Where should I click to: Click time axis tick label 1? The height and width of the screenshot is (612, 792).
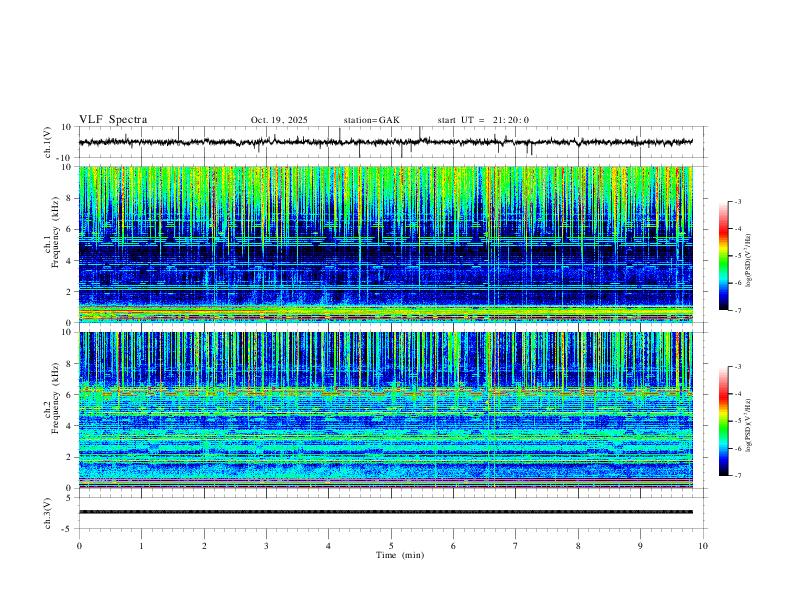click(141, 546)
